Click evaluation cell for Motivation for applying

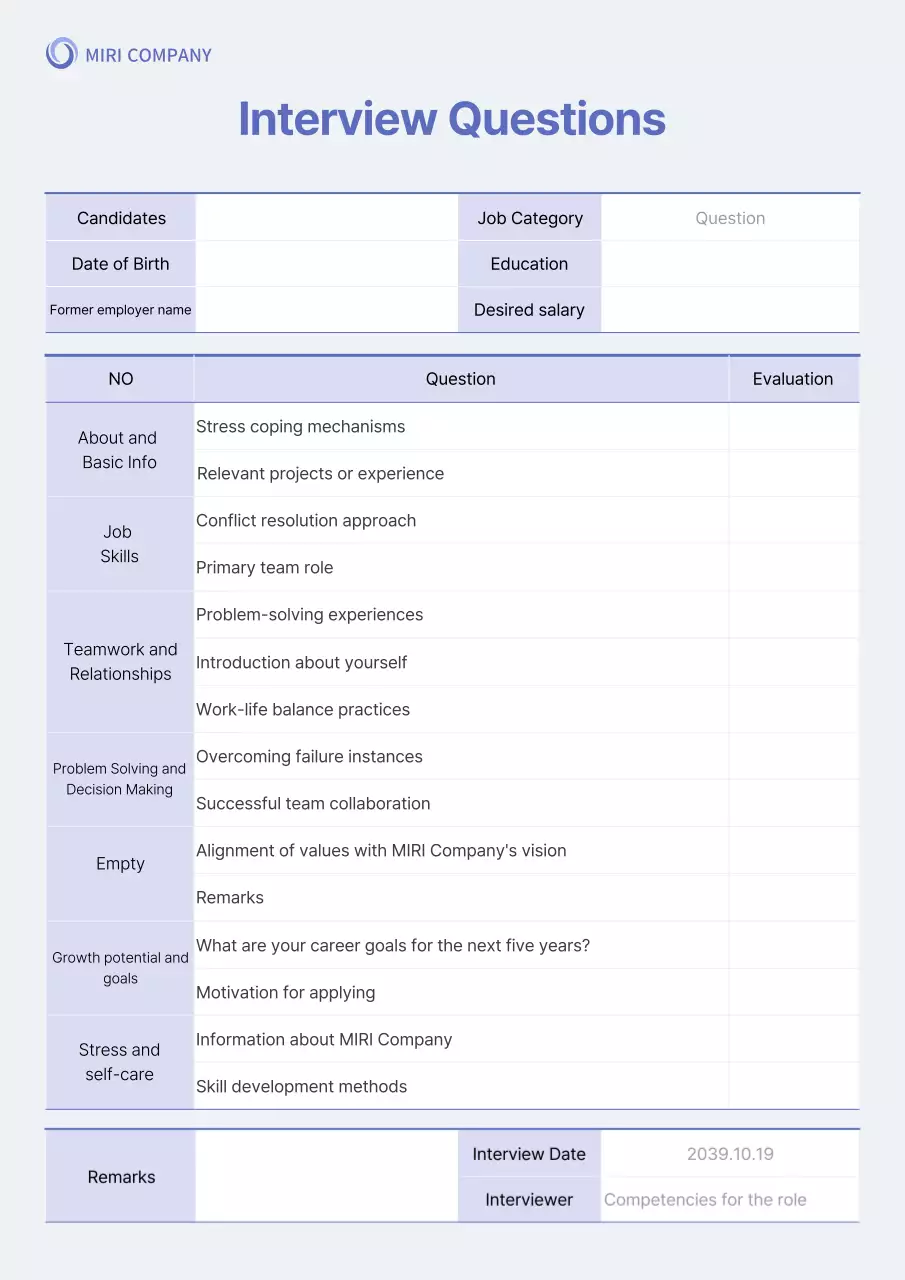[793, 993]
